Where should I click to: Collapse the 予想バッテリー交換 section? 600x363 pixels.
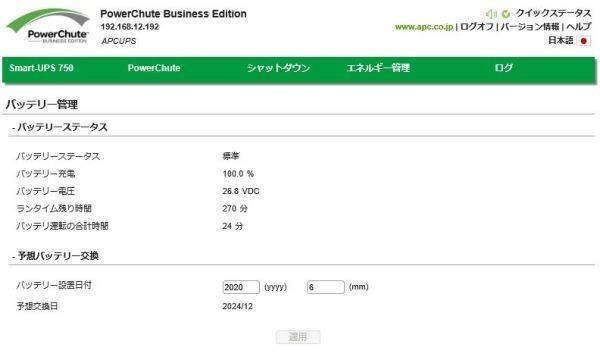point(55,256)
